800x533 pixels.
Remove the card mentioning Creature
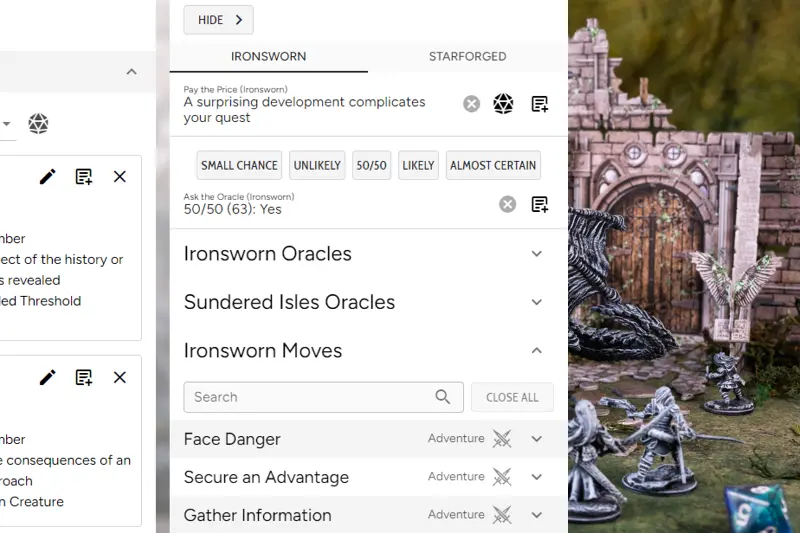pos(120,377)
